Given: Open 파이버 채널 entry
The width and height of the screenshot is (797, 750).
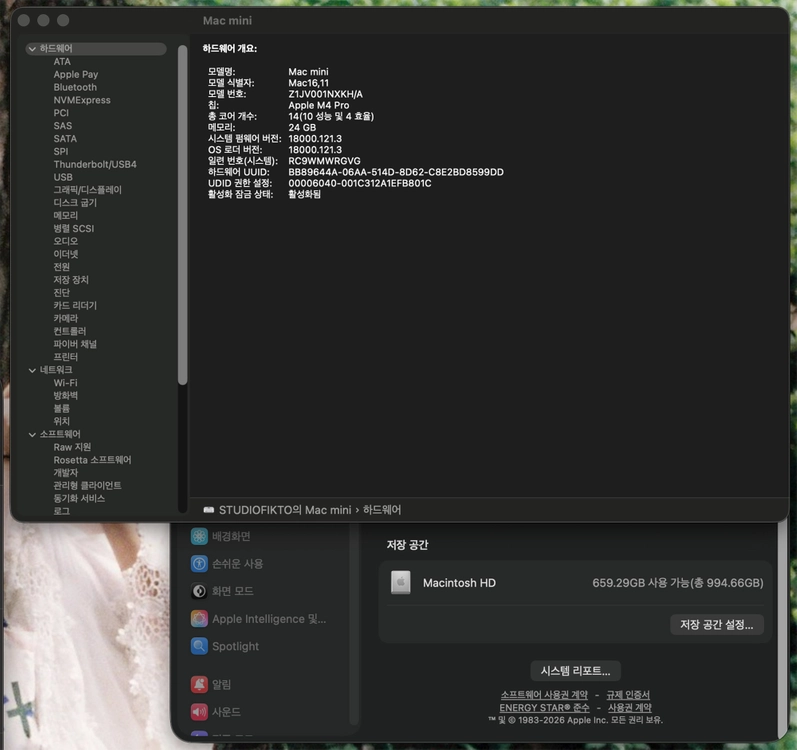Looking at the screenshot, I should pyautogui.click(x=75, y=343).
